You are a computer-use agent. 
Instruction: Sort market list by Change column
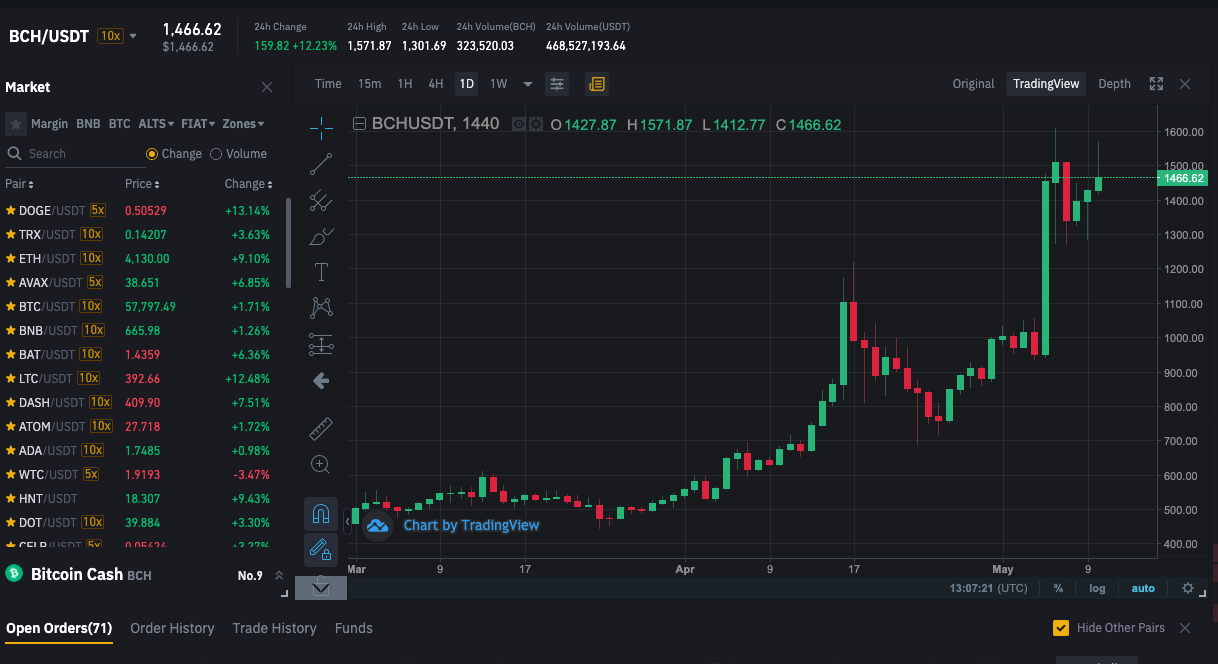248,184
